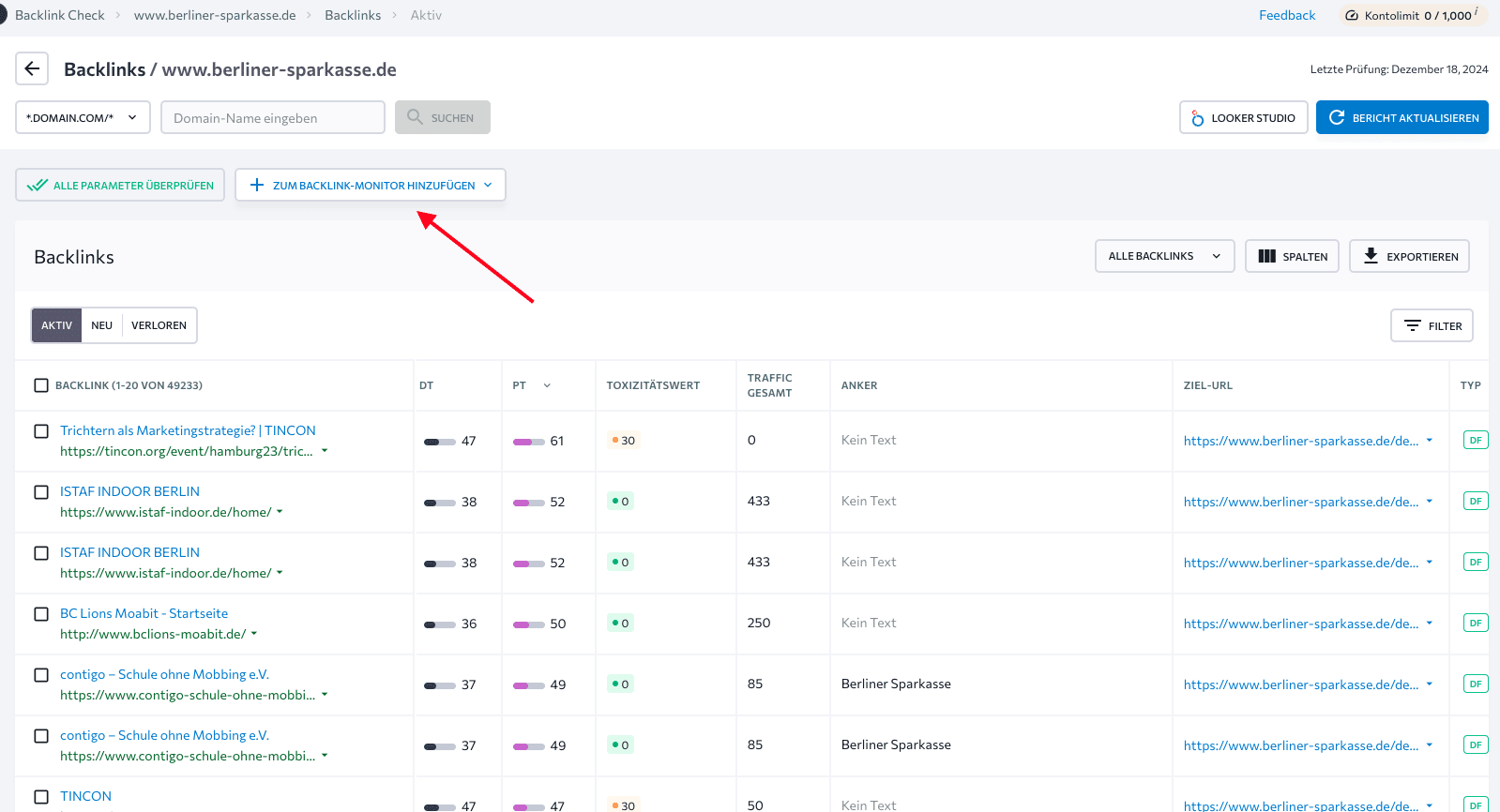The image size is (1500, 812).
Task: Click the Kontolimit info icon
Action: (x=1477, y=11)
